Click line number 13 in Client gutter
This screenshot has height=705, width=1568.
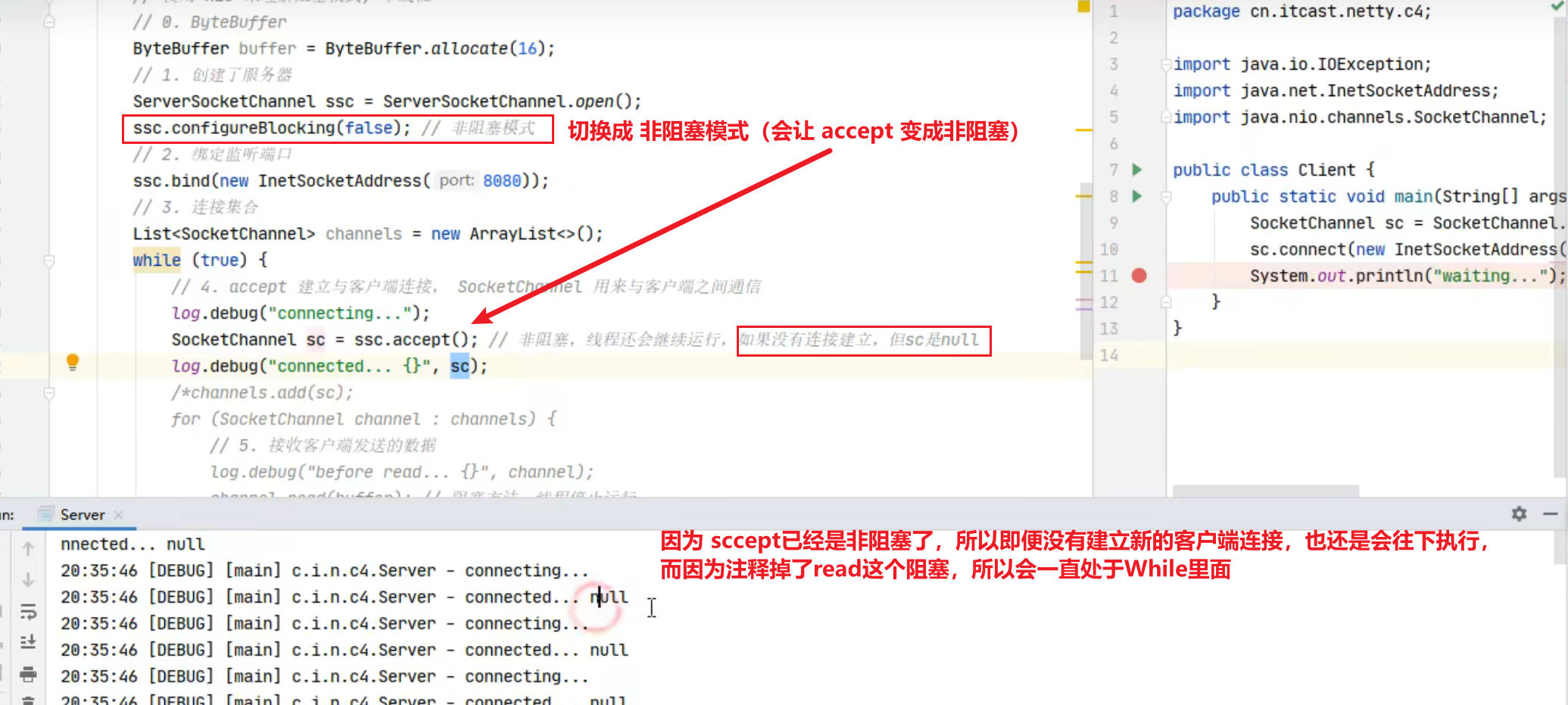click(1109, 329)
